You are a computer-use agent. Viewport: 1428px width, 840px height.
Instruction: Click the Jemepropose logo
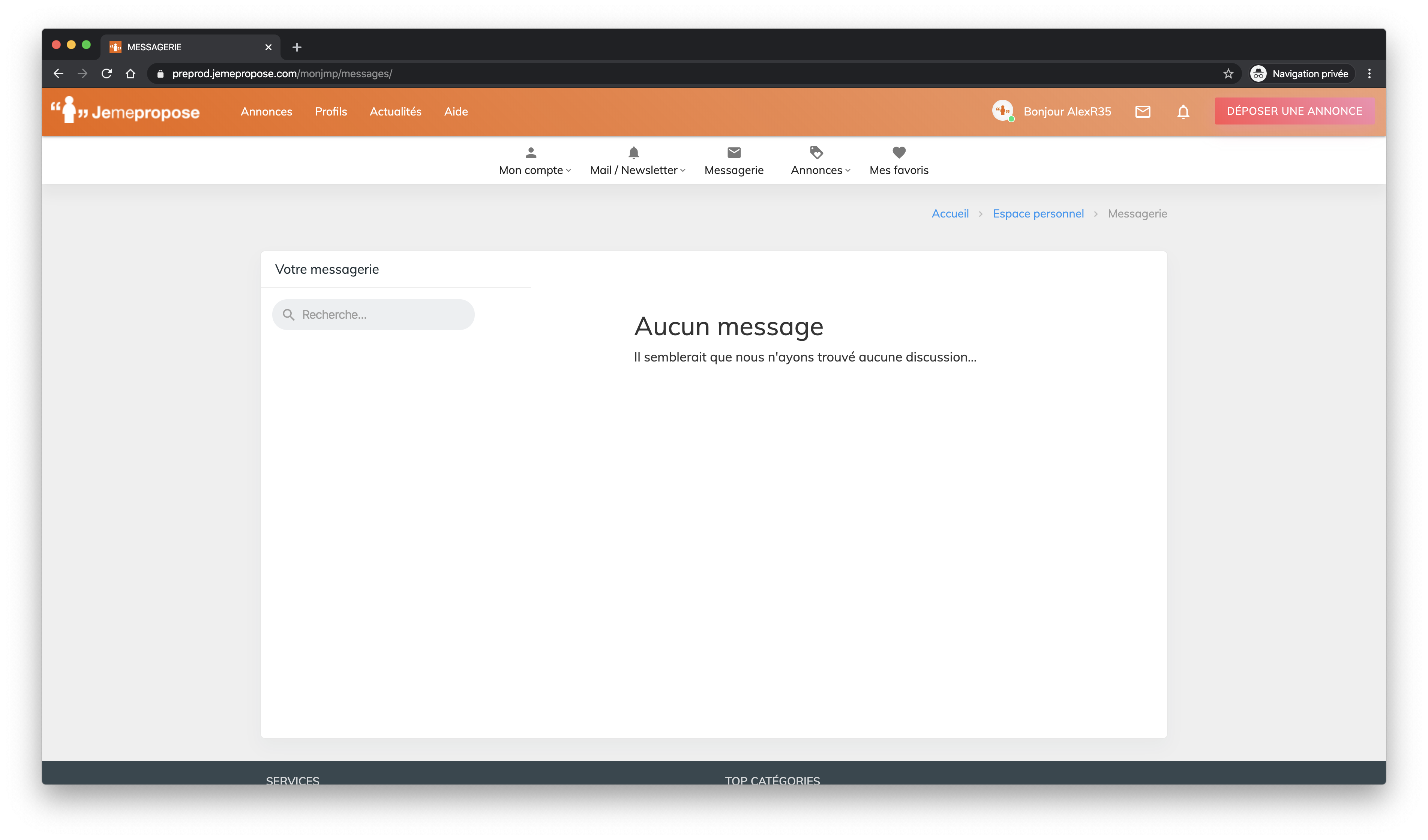pos(125,111)
